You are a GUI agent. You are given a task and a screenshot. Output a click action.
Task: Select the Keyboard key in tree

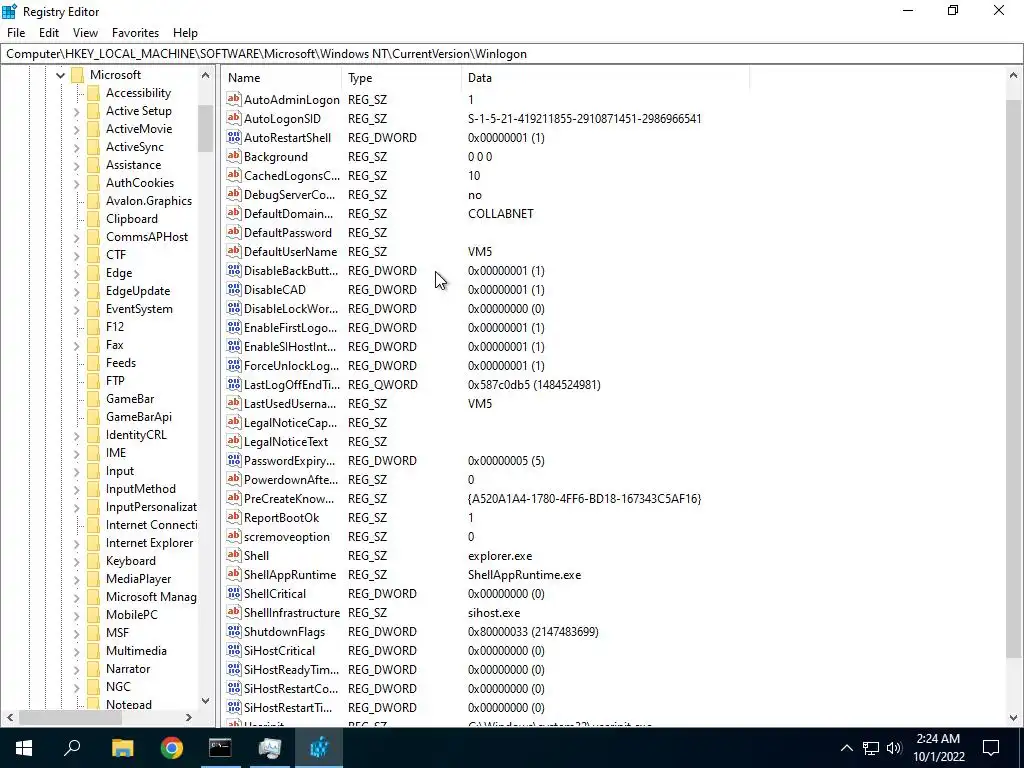pyautogui.click(x=131, y=560)
